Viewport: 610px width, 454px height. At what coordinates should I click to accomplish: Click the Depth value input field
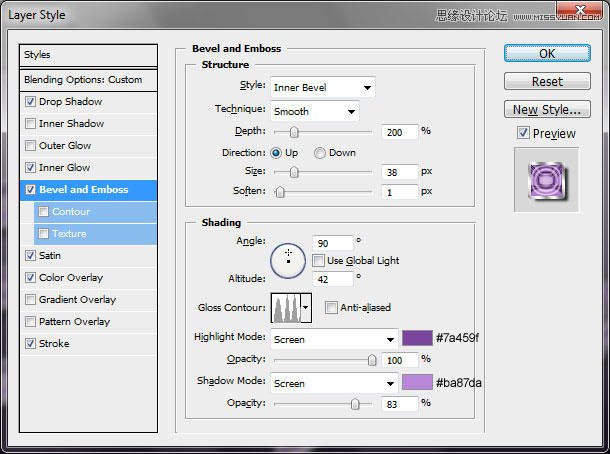click(400, 132)
